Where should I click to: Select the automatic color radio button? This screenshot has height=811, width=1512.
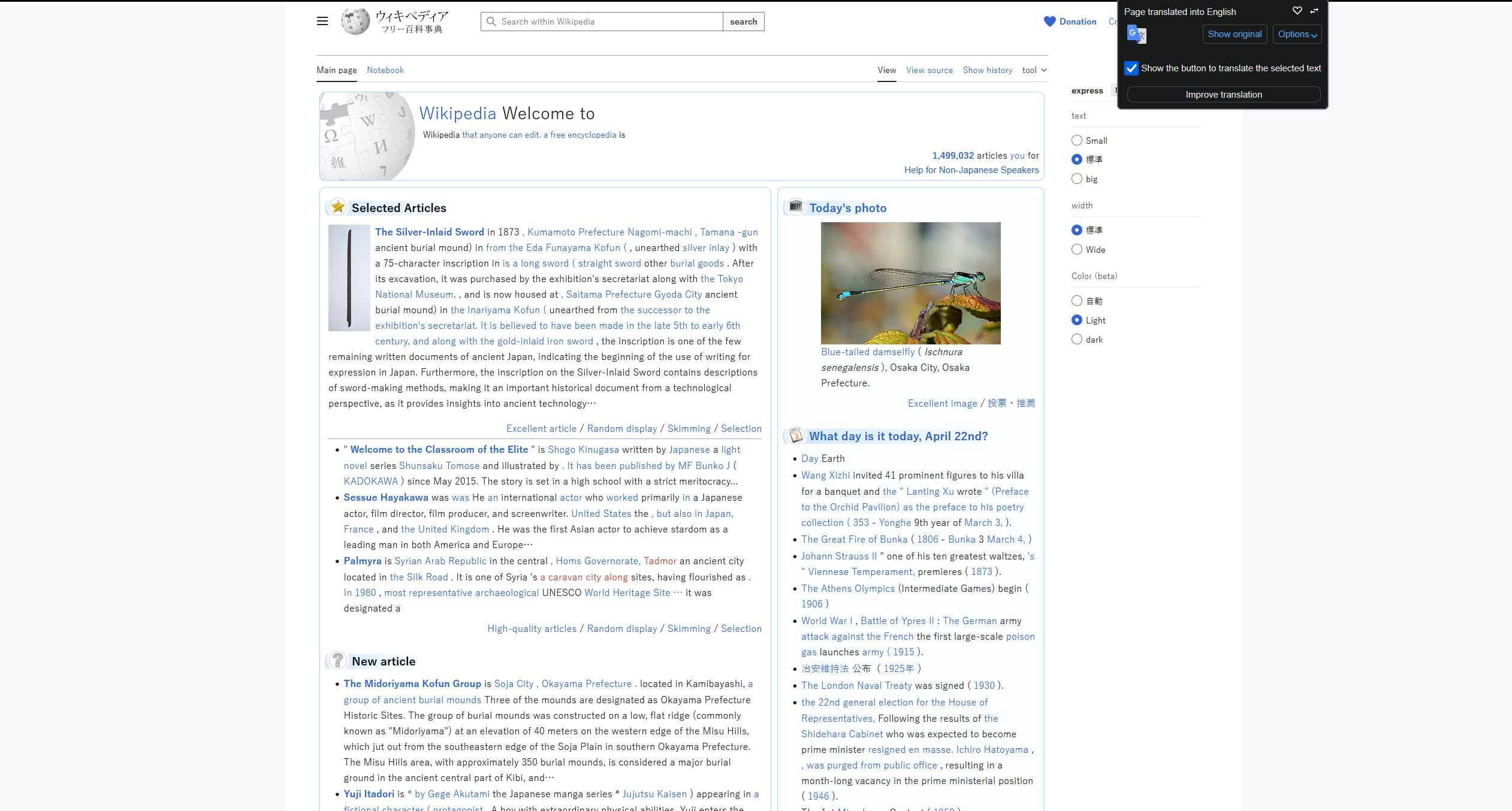(1077, 301)
